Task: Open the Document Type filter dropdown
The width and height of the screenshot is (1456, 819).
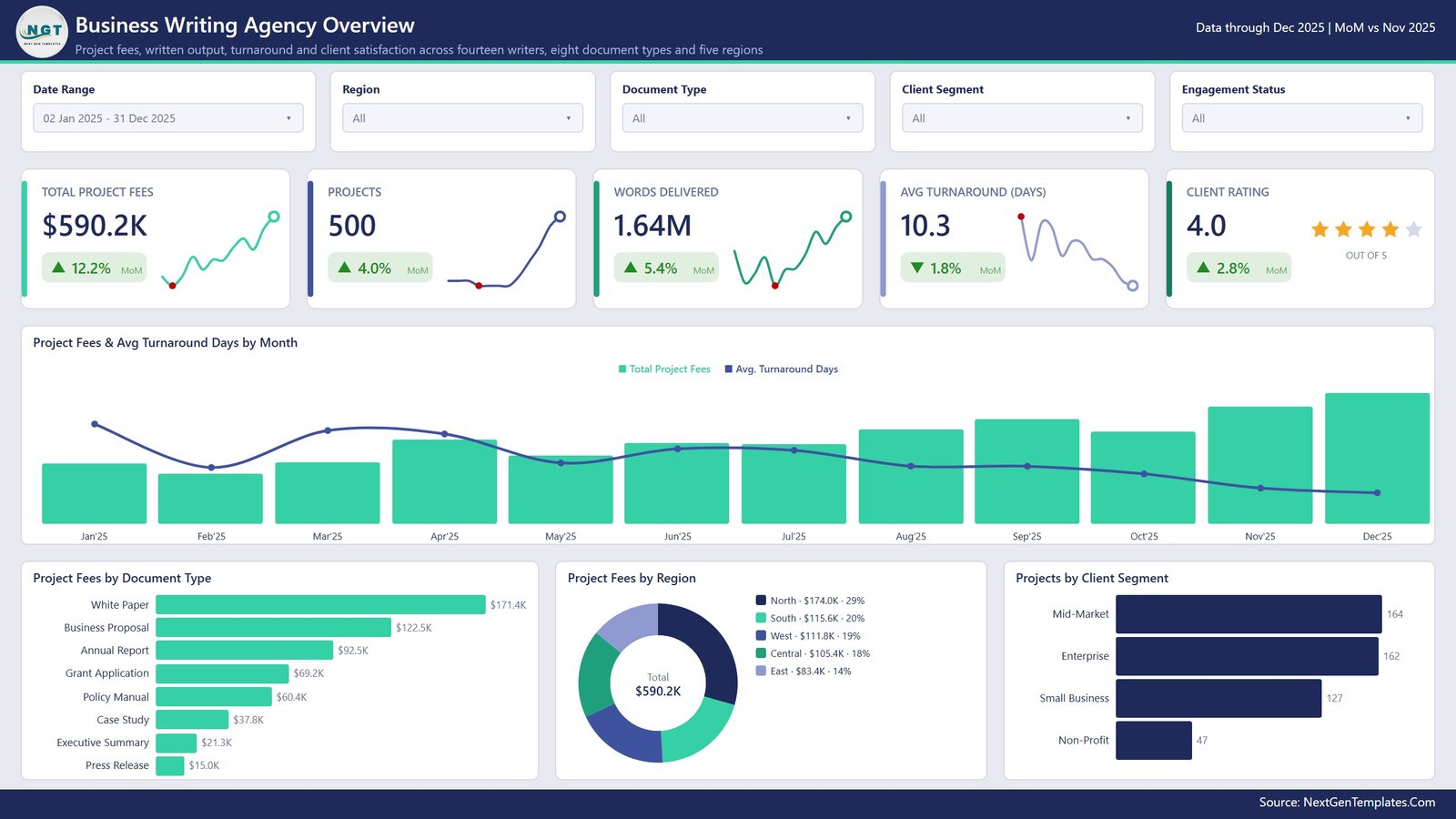Action: click(x=743, y=118)
